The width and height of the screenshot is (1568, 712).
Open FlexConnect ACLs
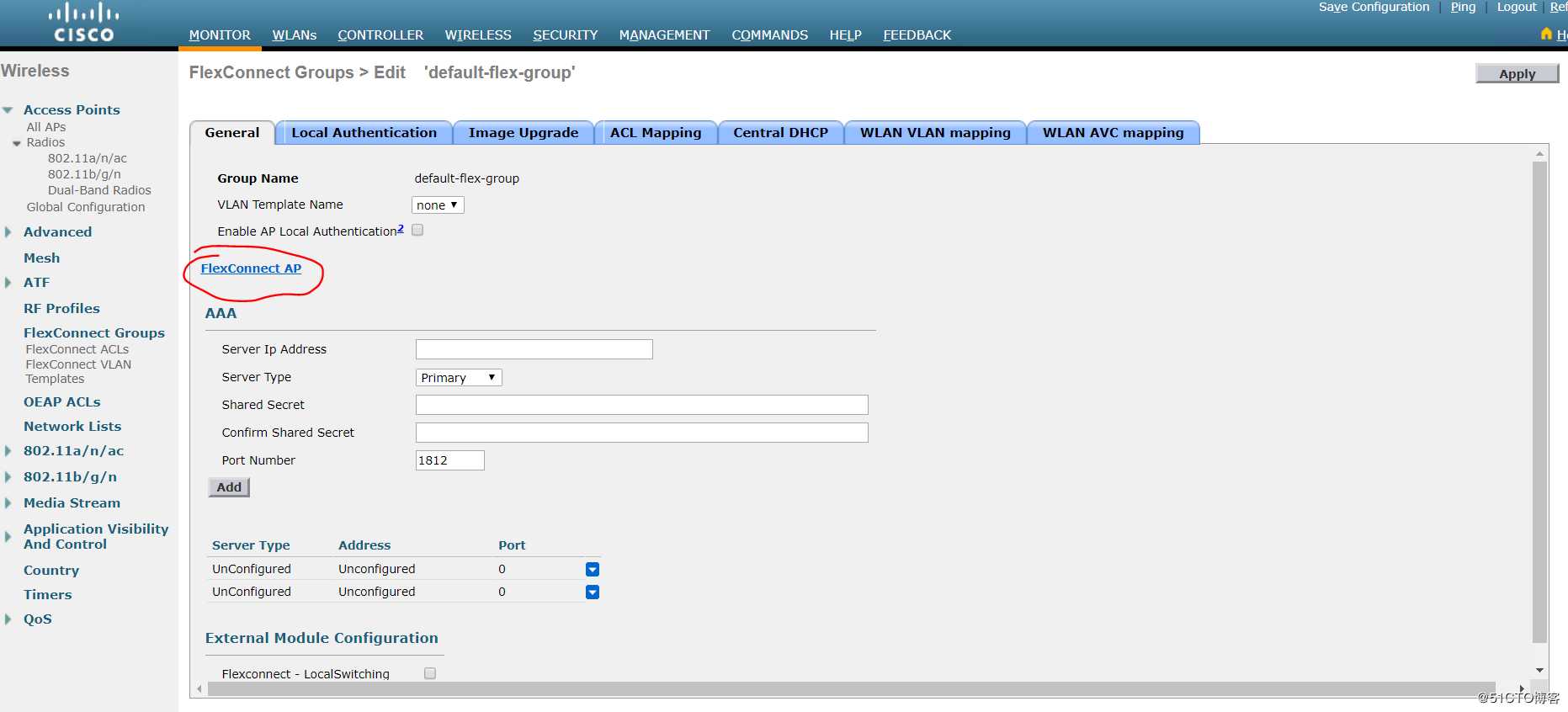tap(77, 349)
